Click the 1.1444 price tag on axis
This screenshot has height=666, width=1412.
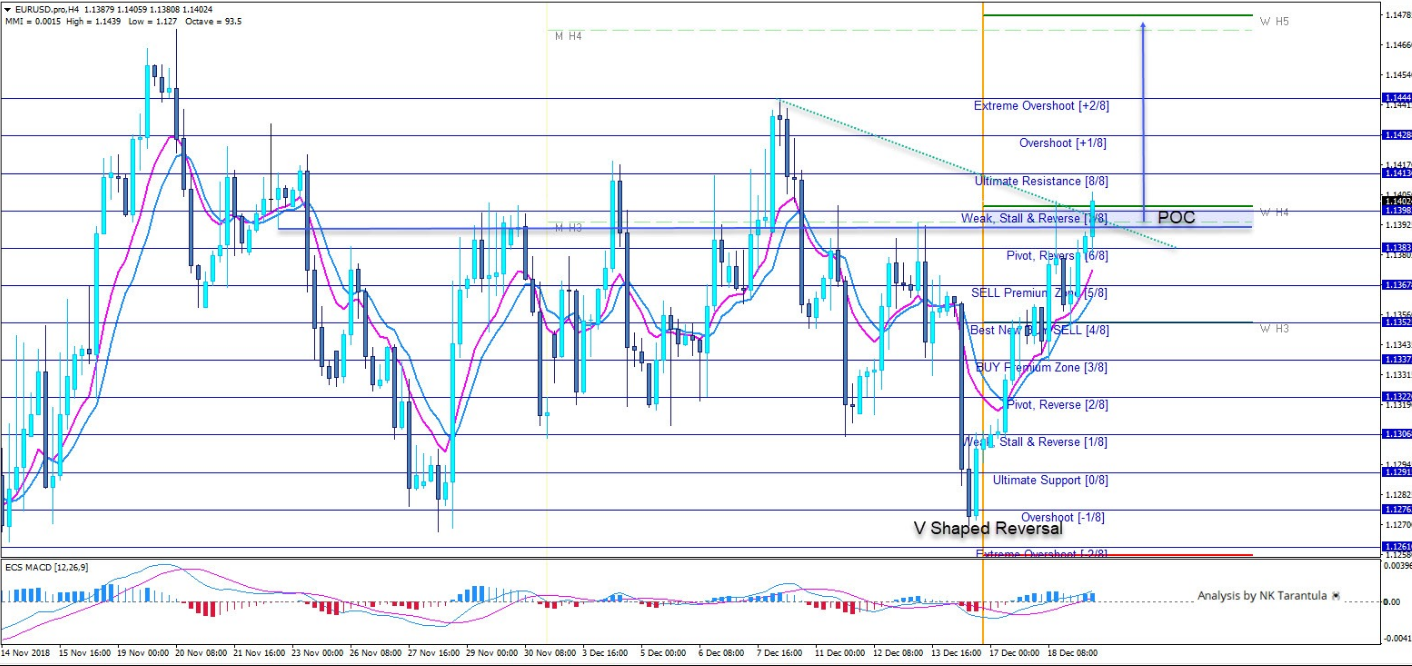1396,98
